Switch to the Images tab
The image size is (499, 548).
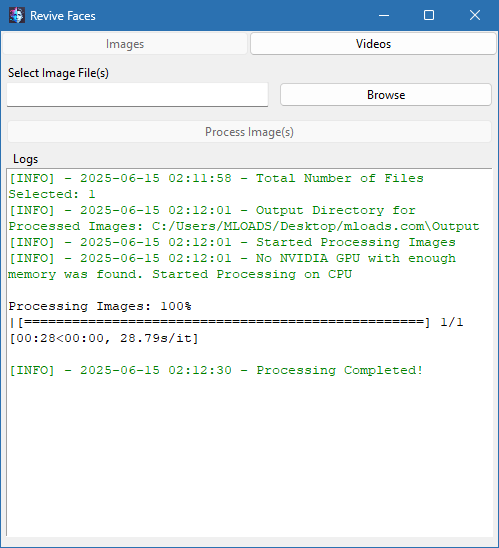pos(125,44)
